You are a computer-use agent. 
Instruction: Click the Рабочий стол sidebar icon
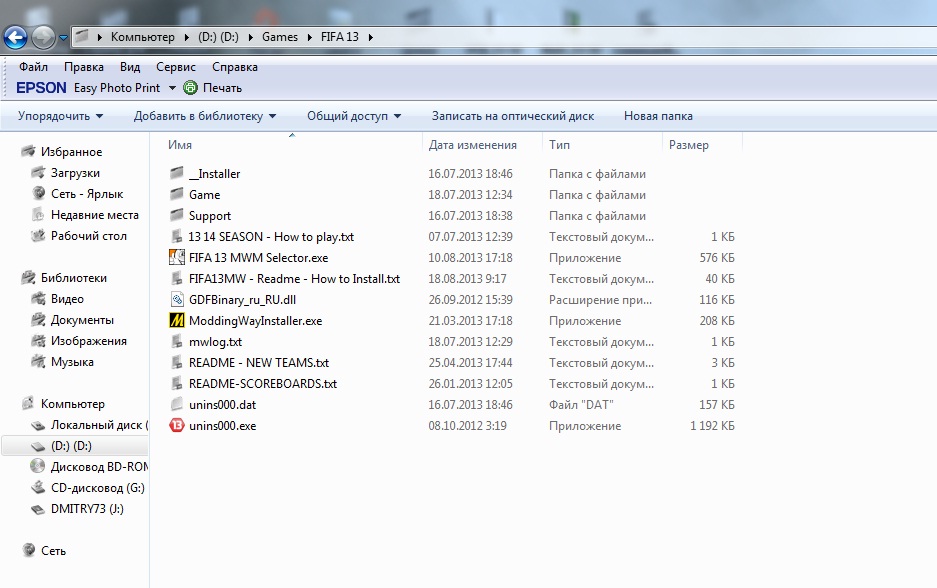tap(38, 235)
